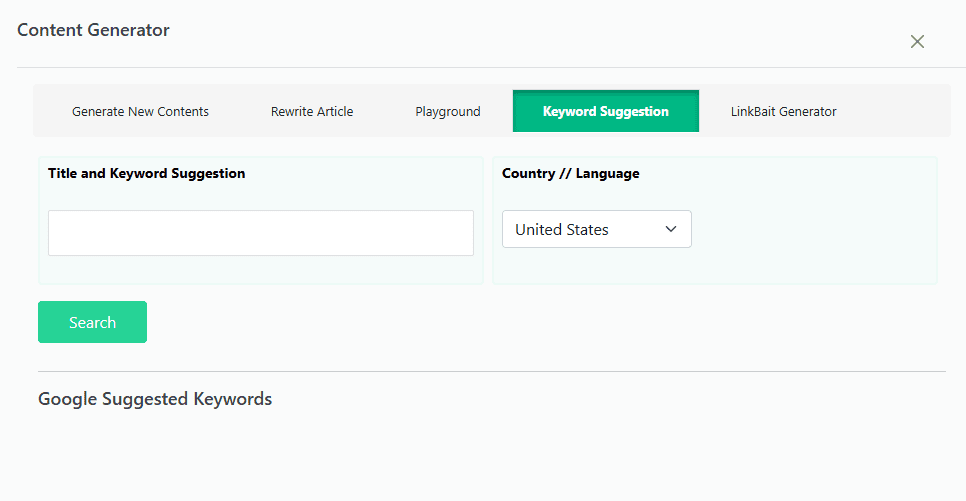
Task: Click the Content Generator dialog title
Action: (93, 30)
